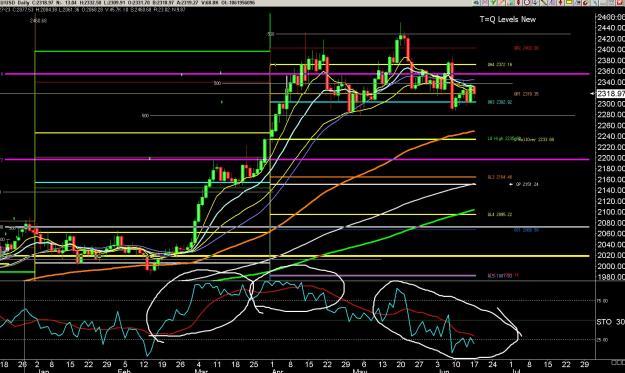Click the 25.00 stochastic level label
625x373 pixels.
[x=602, y=340]
